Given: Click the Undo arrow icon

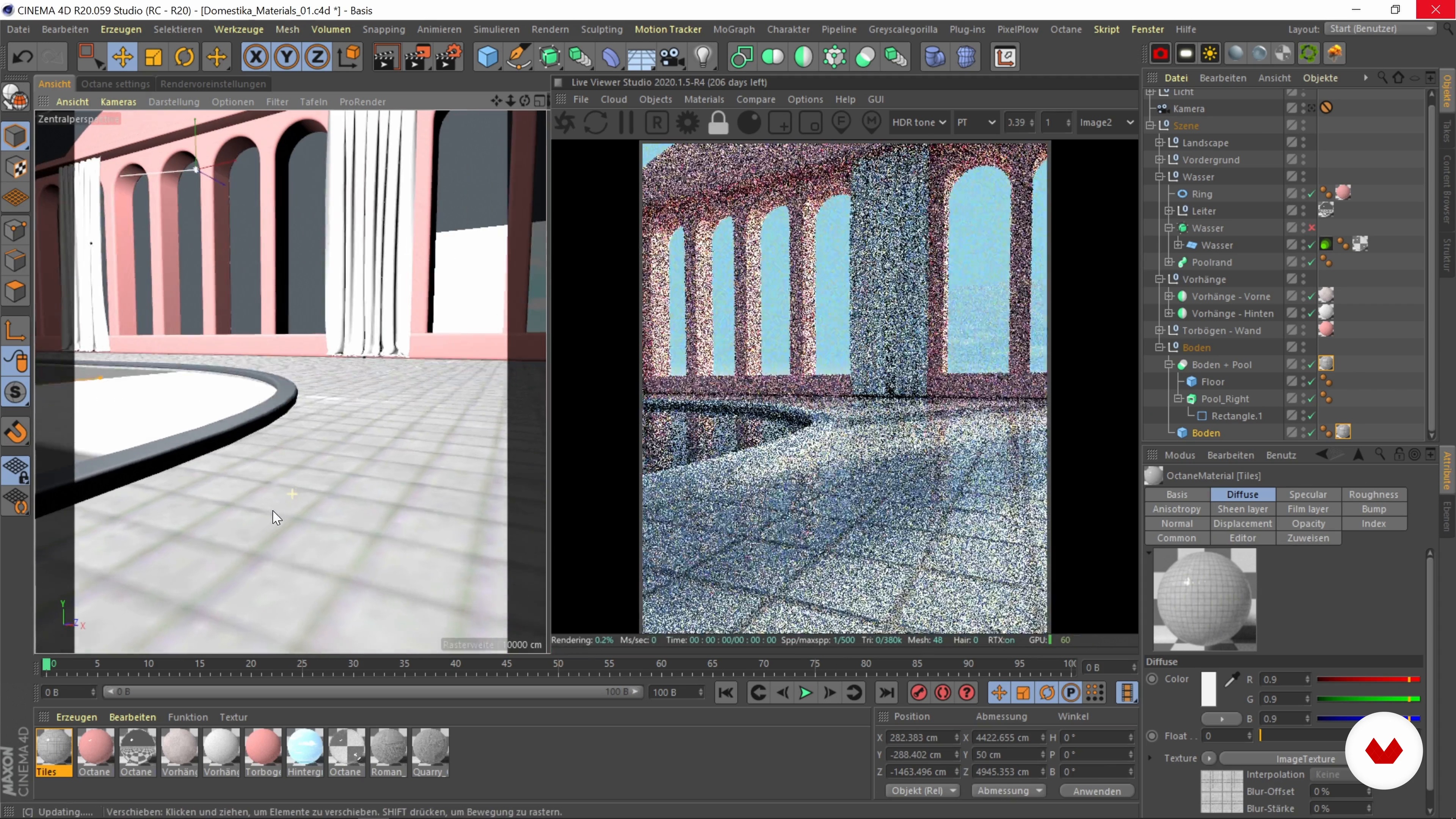Looking at the screenshot, I should pyautogui.click(x=23, y=57).
